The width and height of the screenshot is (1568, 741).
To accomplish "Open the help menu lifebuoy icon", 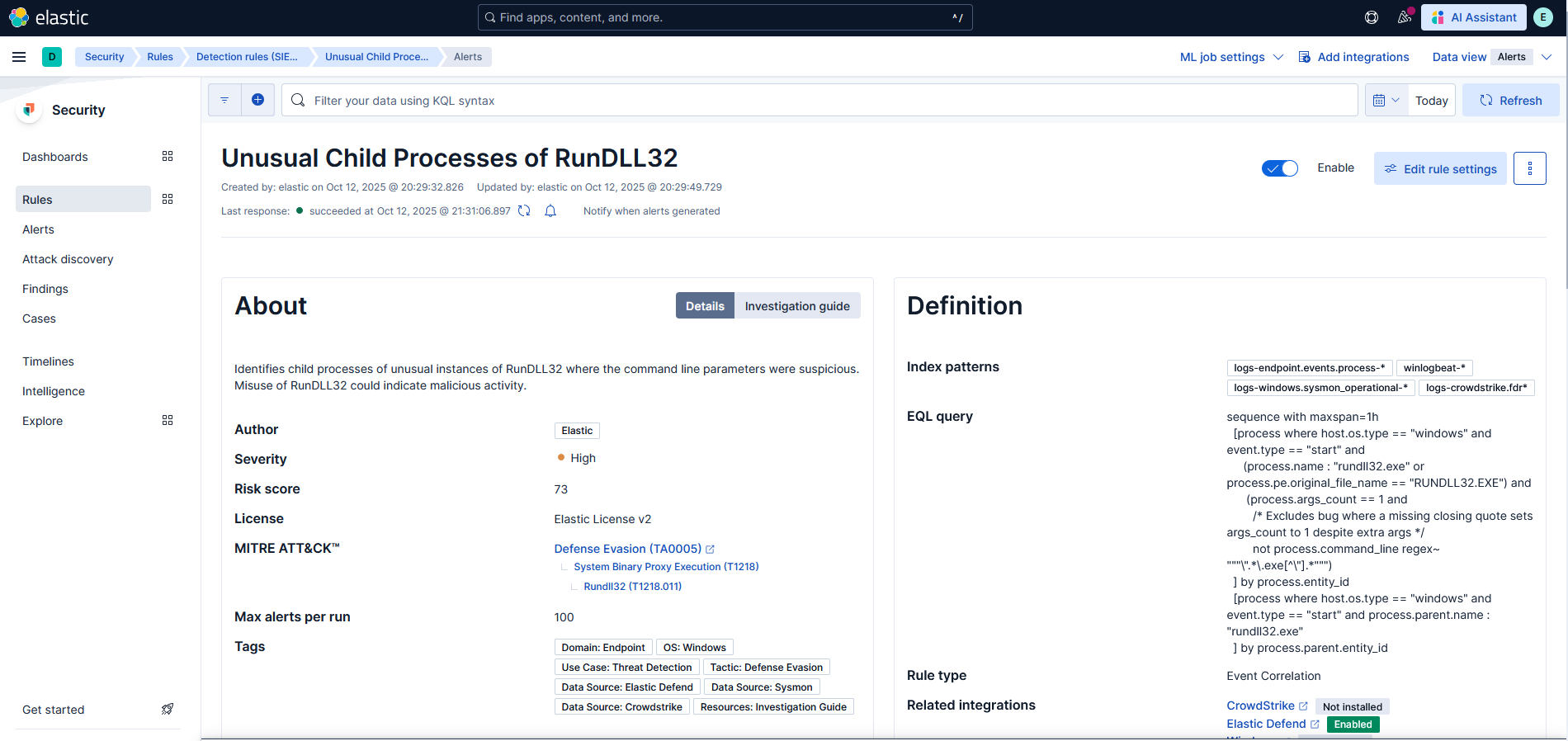I will 1372,17.
